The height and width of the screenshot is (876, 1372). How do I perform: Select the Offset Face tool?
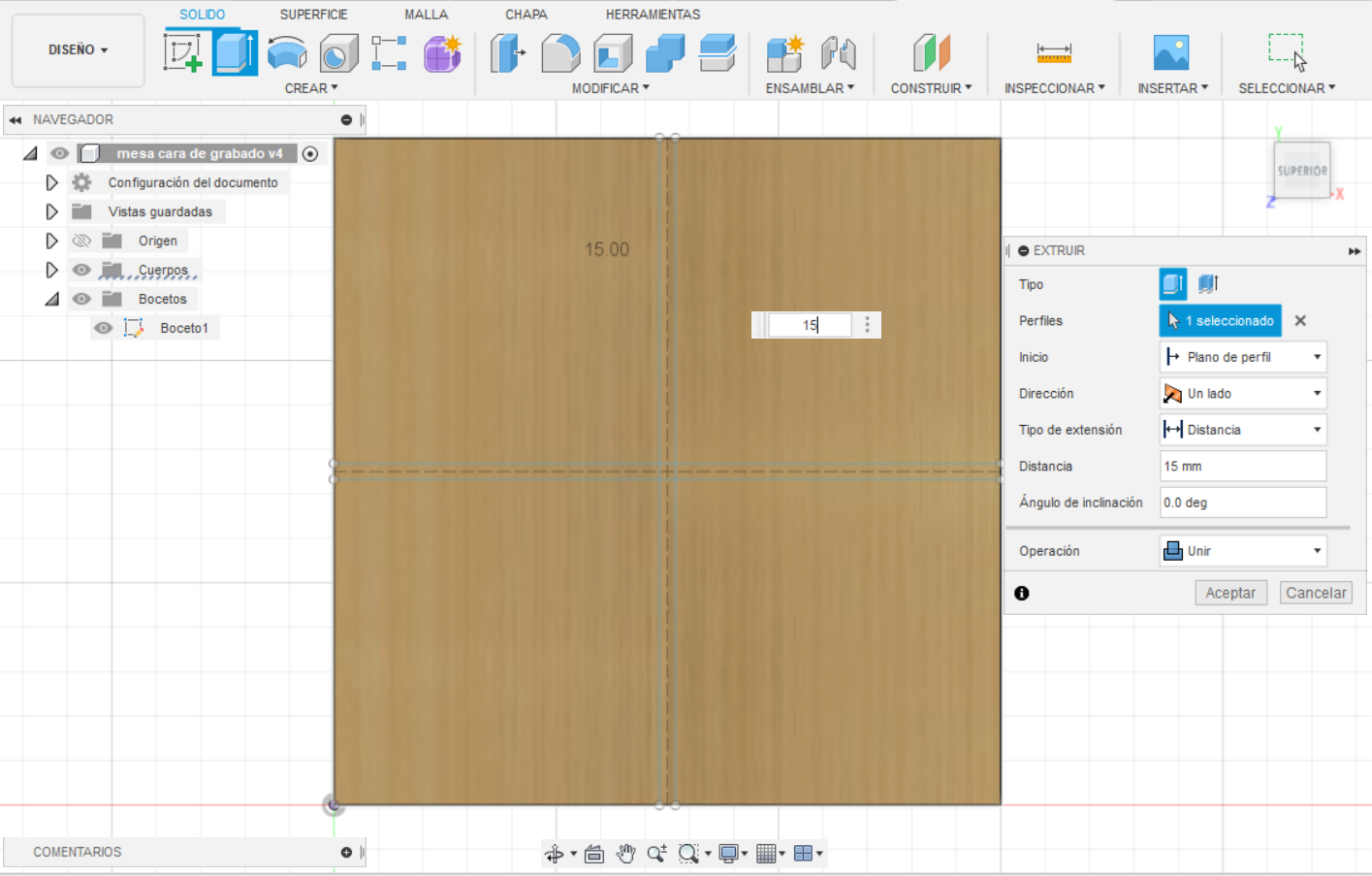[718, 52]
